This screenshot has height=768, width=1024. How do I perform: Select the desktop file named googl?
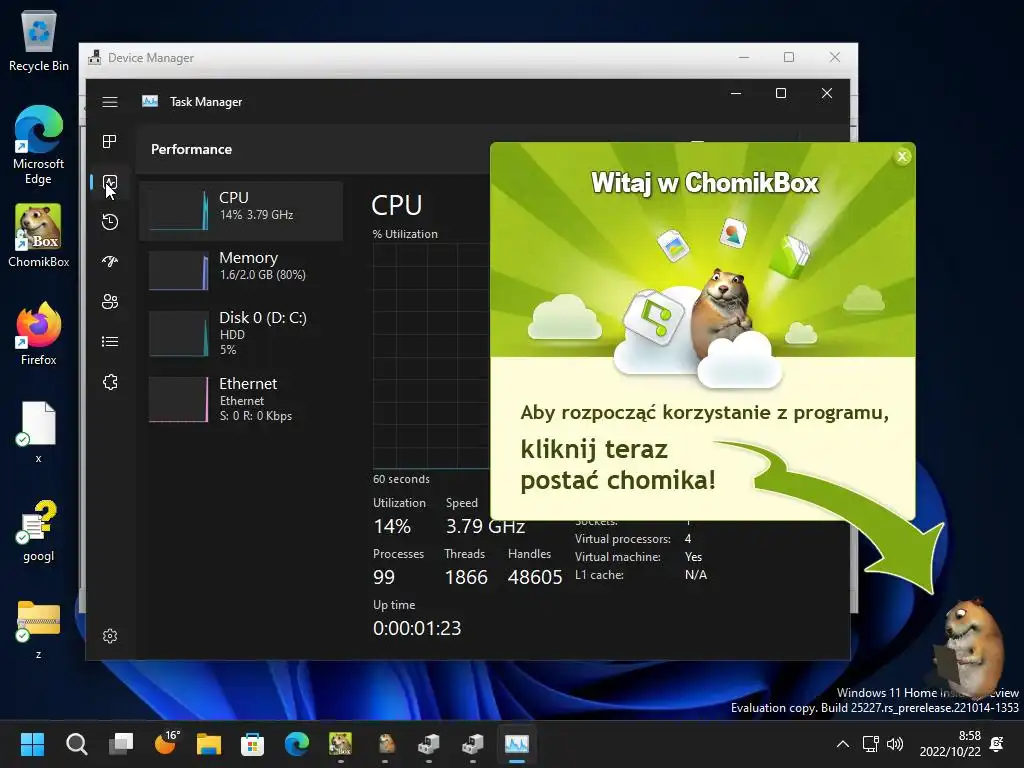coord(39,530)
